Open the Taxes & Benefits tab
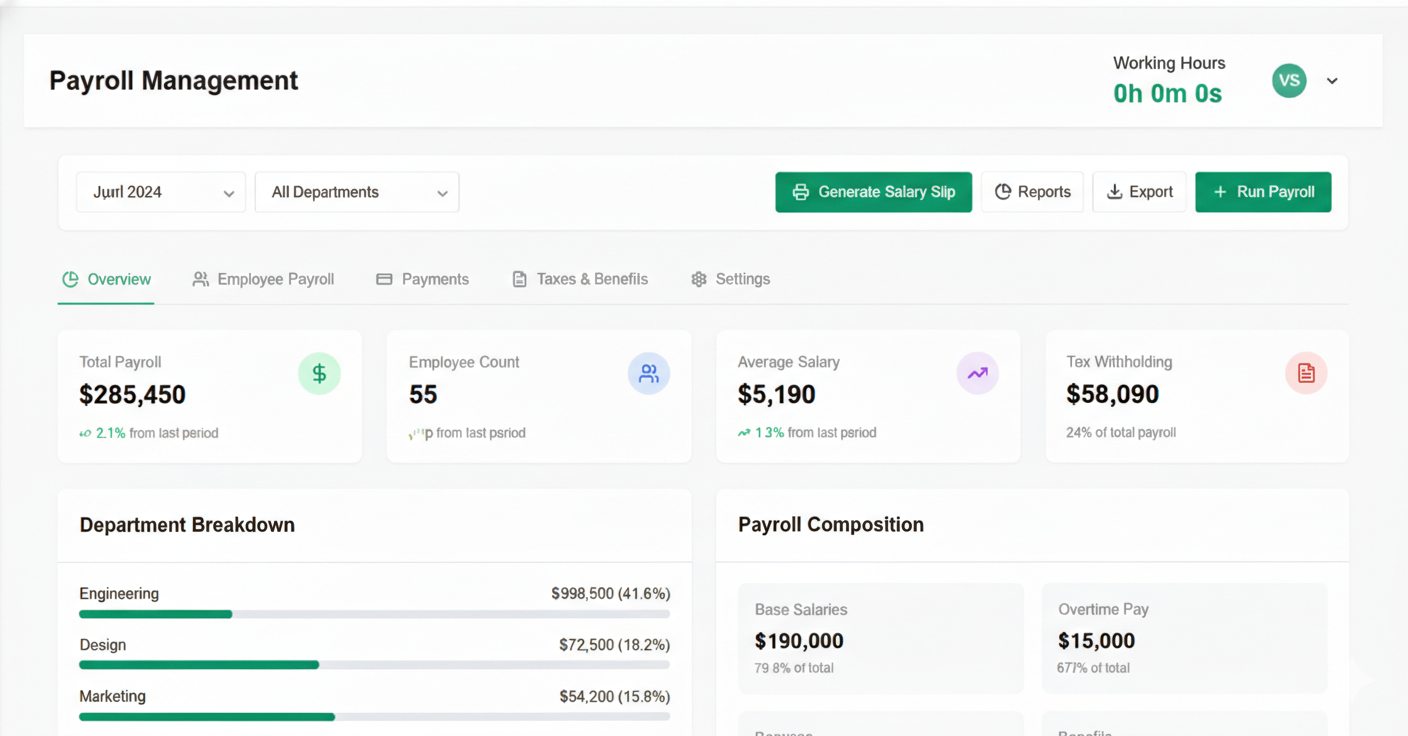Viewport: 1408px width, 736px height. pos(579,279)
